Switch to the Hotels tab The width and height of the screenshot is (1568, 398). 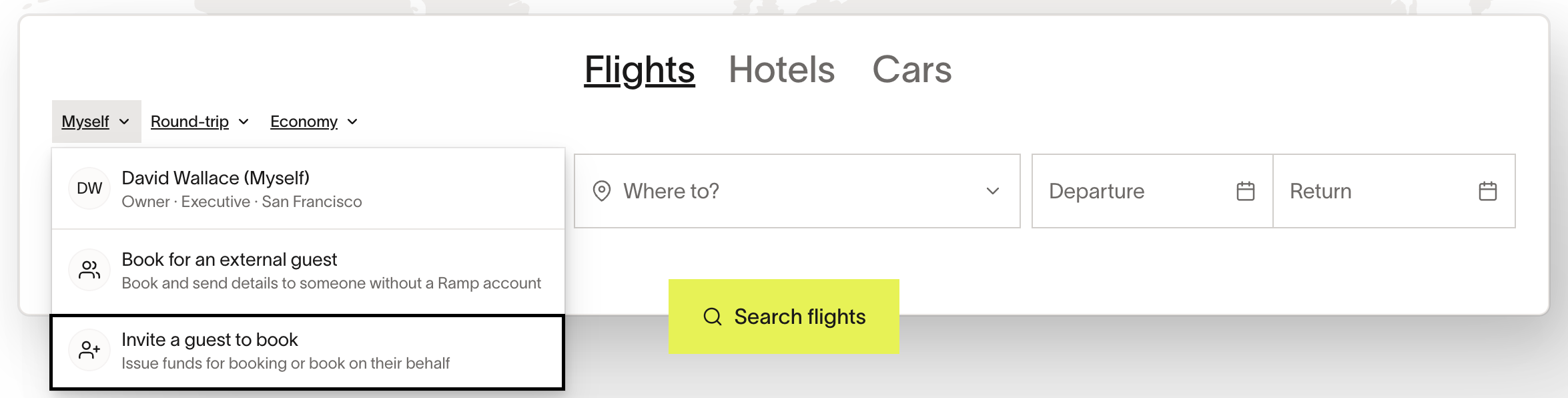pyautogui.click(x=781, y=69)
